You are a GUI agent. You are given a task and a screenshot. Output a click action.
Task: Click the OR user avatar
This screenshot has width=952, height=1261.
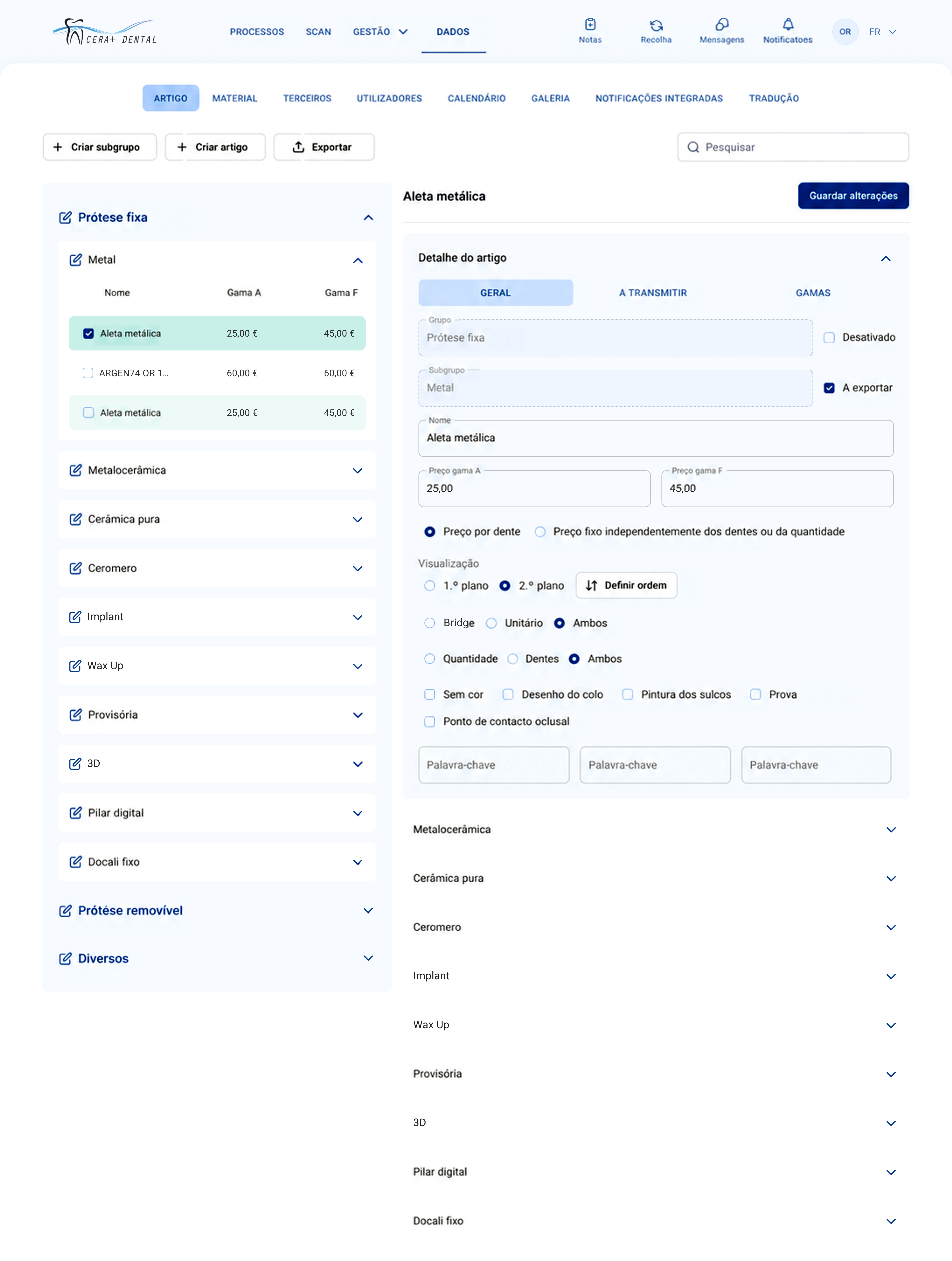845,32
